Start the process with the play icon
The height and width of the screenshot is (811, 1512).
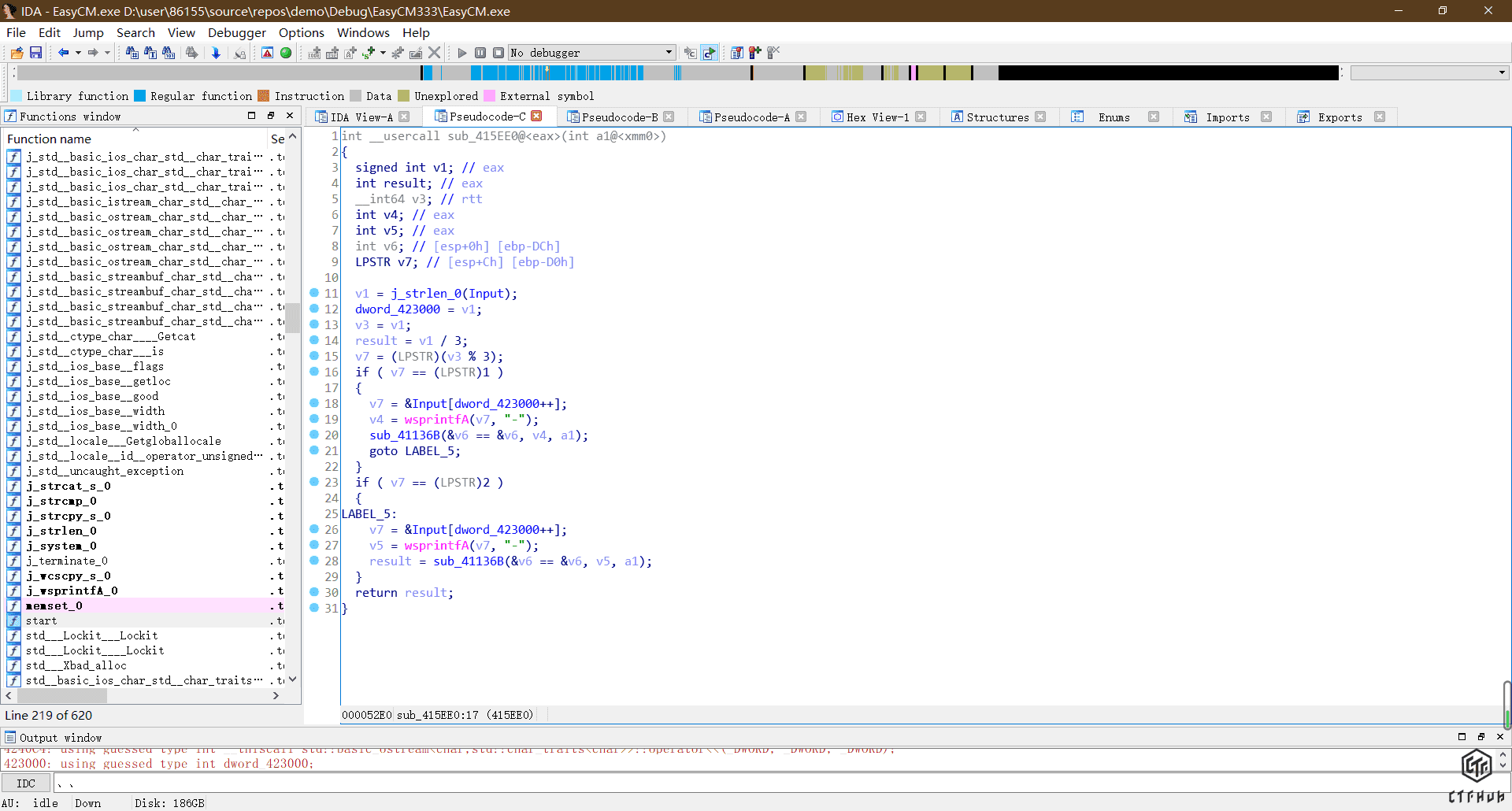(462, 53)
